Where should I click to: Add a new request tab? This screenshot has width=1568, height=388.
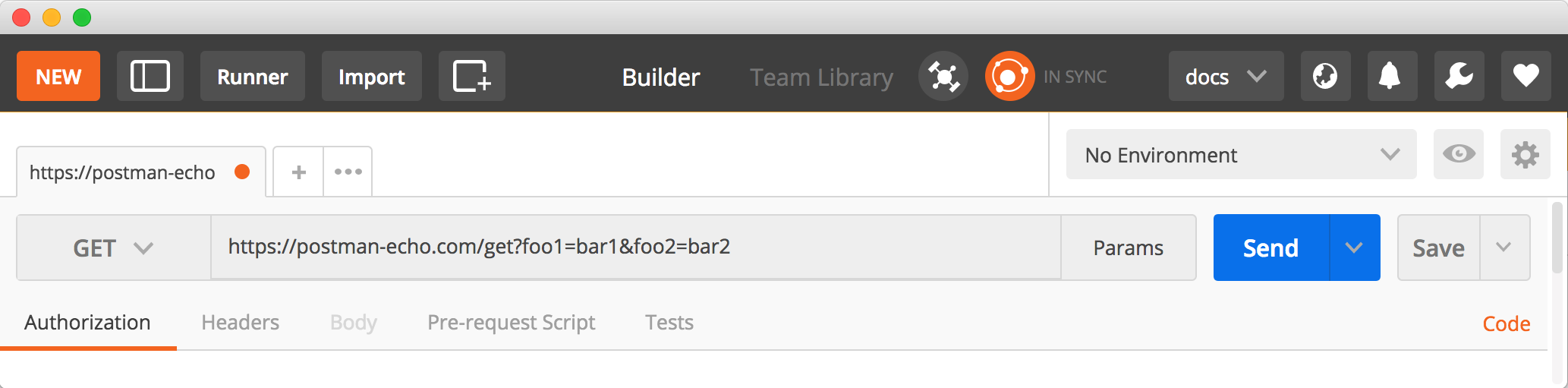coord(299,172)
